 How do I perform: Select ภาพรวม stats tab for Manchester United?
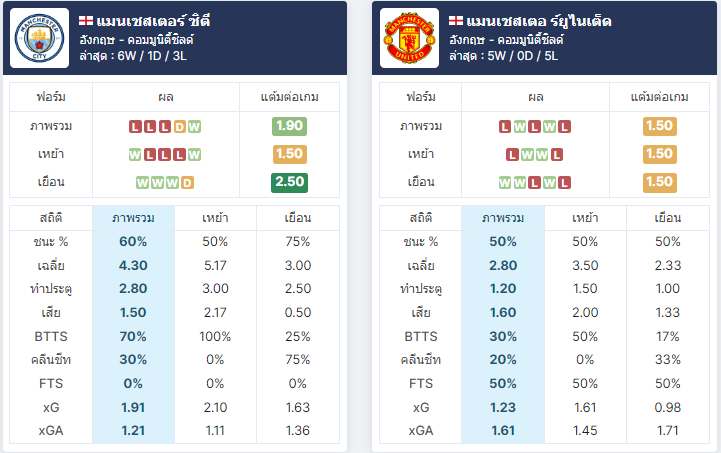pyautogui.click(x=503, y=218)
